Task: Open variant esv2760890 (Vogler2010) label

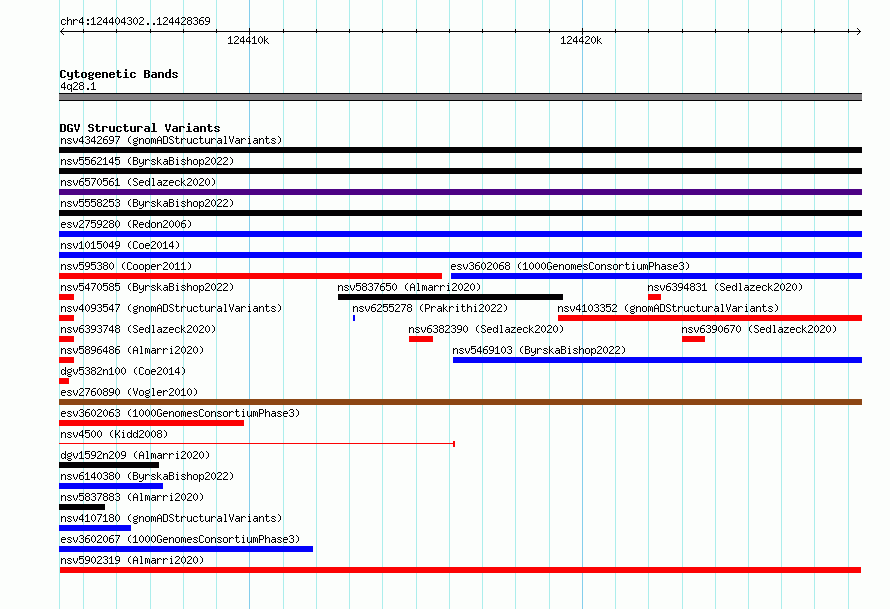Action: (129, 392)
